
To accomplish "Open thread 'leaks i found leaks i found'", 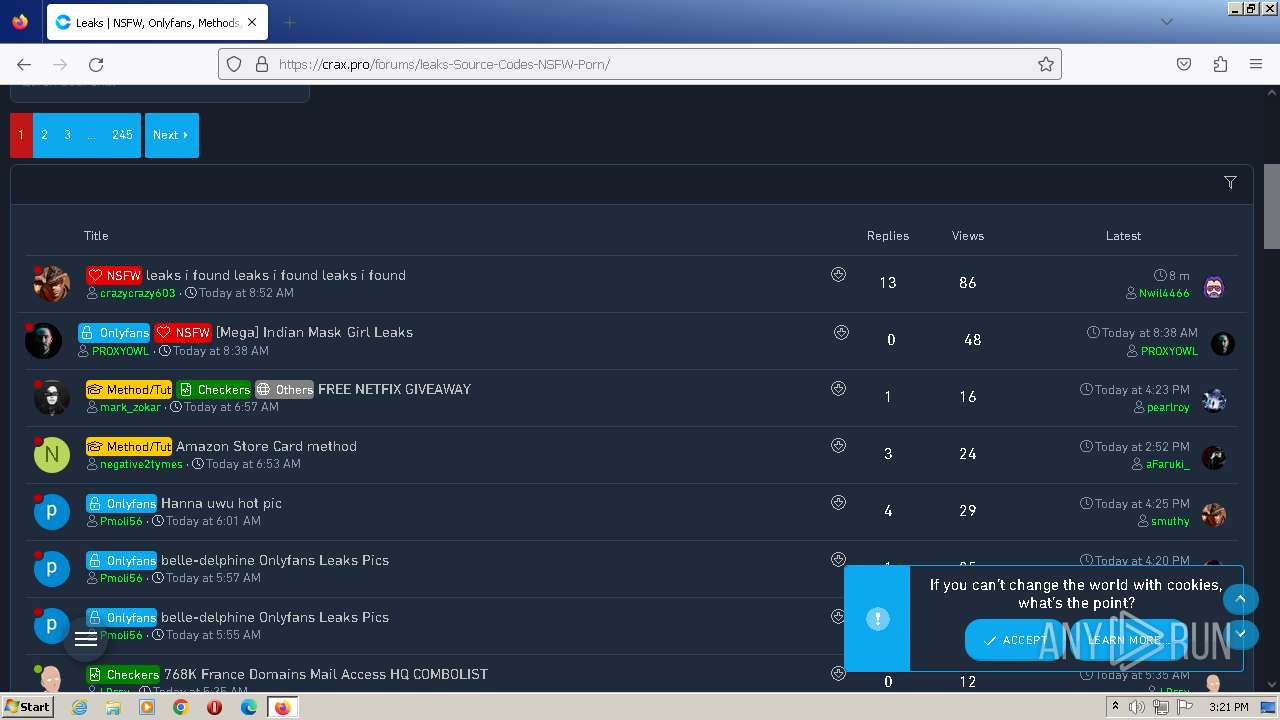I will tap(276, 275).
